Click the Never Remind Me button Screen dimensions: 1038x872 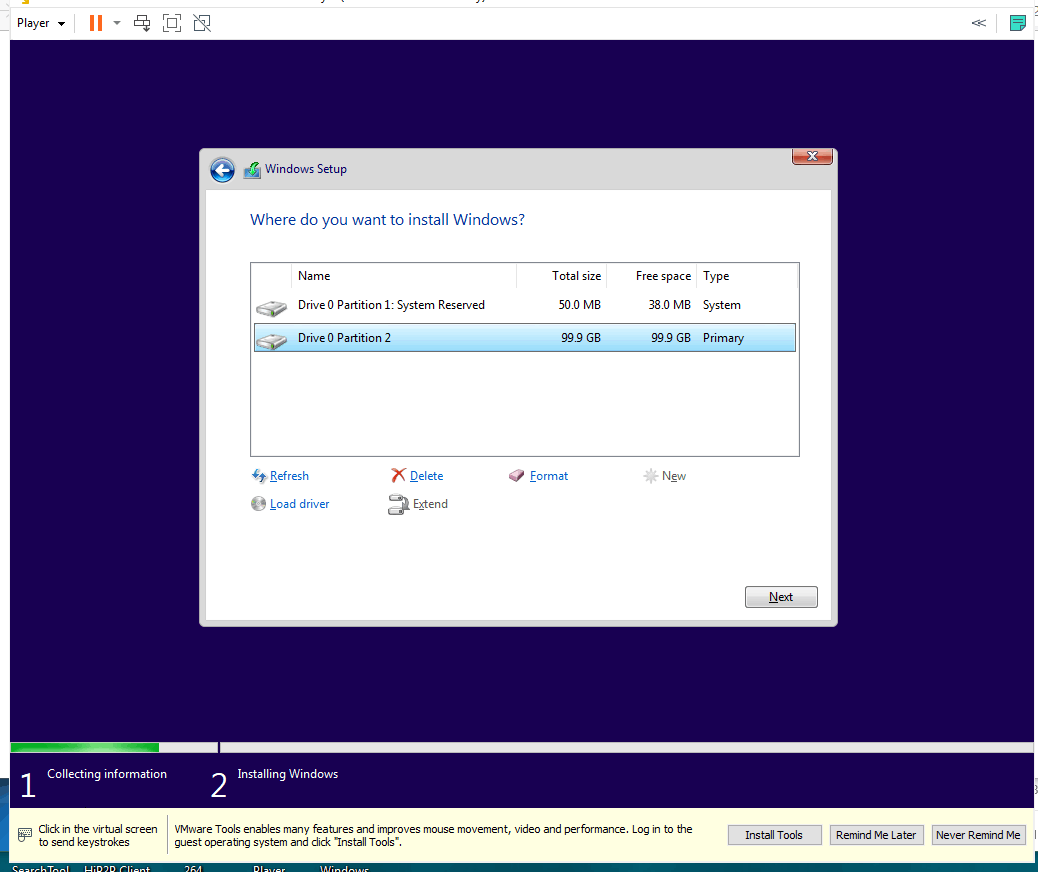coord(978,835)
